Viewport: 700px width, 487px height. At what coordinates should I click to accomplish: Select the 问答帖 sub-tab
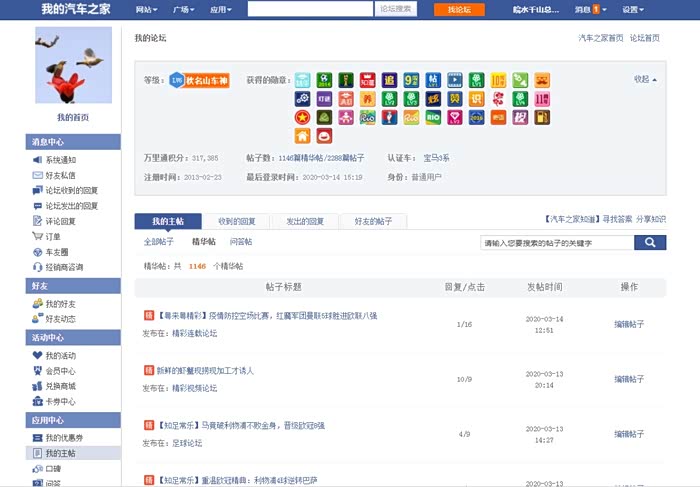tap(241, 242)
